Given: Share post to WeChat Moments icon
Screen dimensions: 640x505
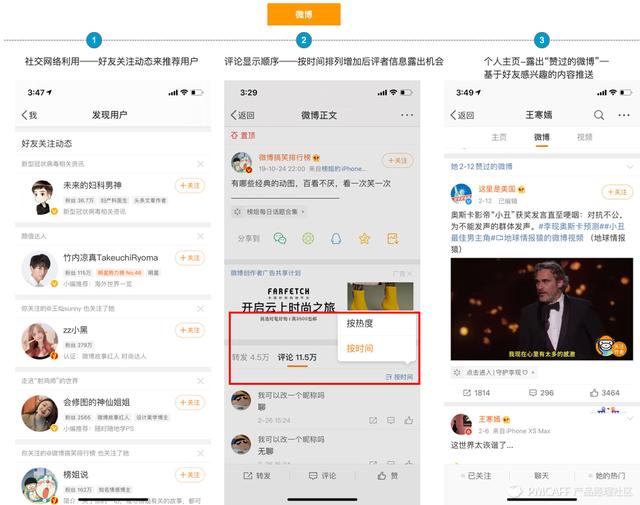Looking at the screenshot, I should [x=308, y=238].
